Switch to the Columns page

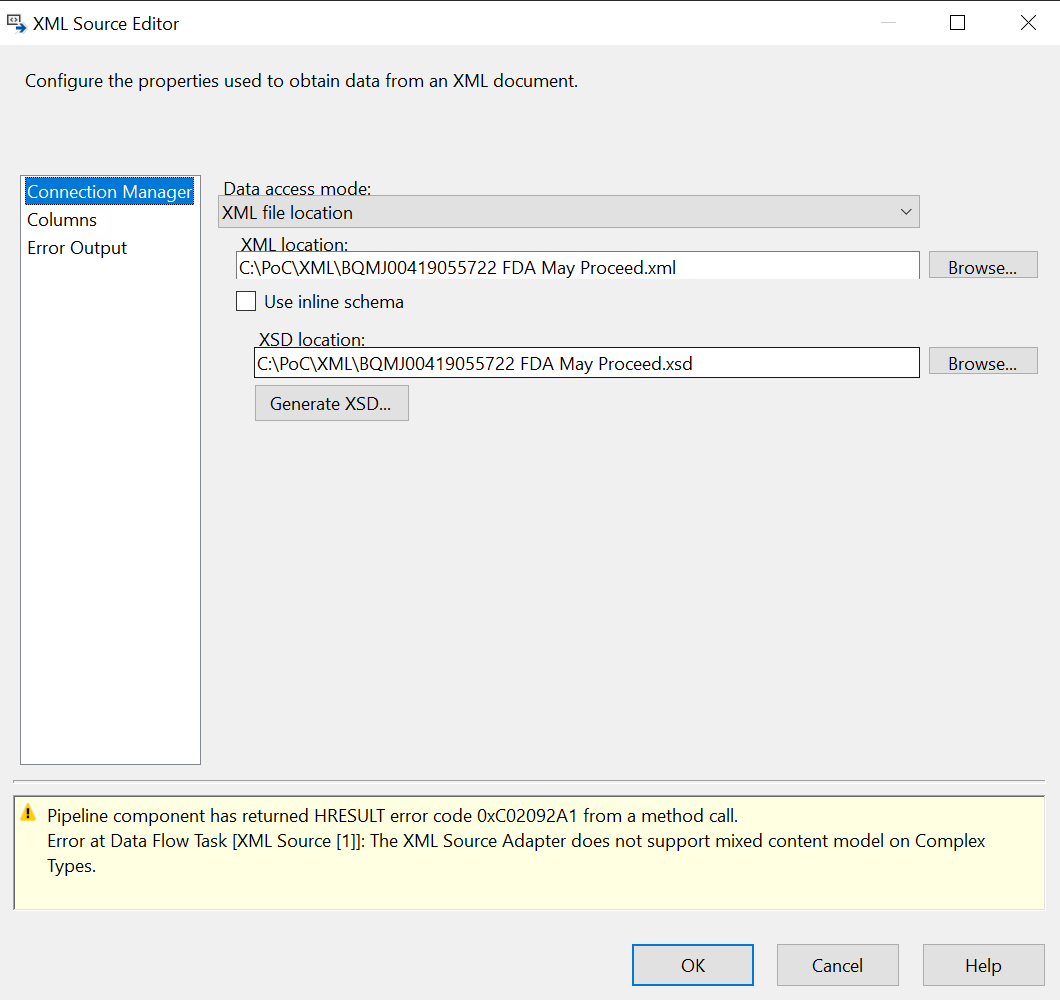coord(62,220)
